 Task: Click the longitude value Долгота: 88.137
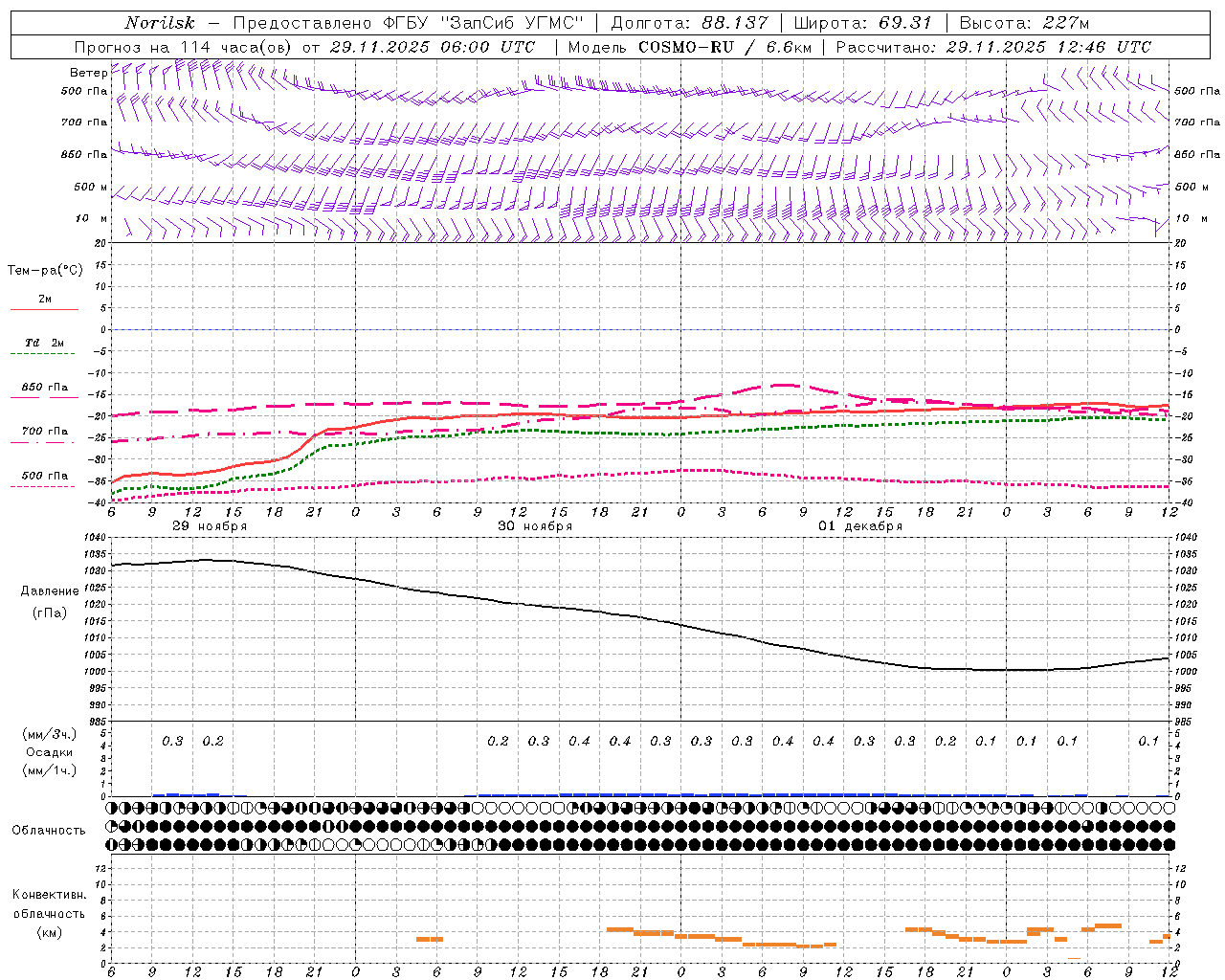tap(688, 23)
